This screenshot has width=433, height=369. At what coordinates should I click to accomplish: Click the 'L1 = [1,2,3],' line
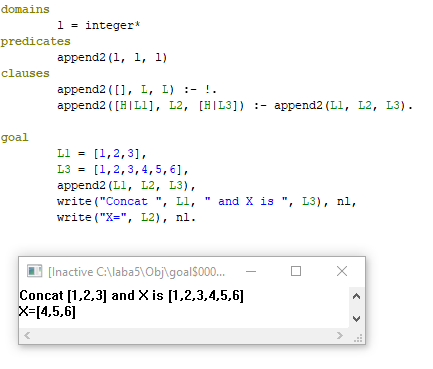point(102,153)
